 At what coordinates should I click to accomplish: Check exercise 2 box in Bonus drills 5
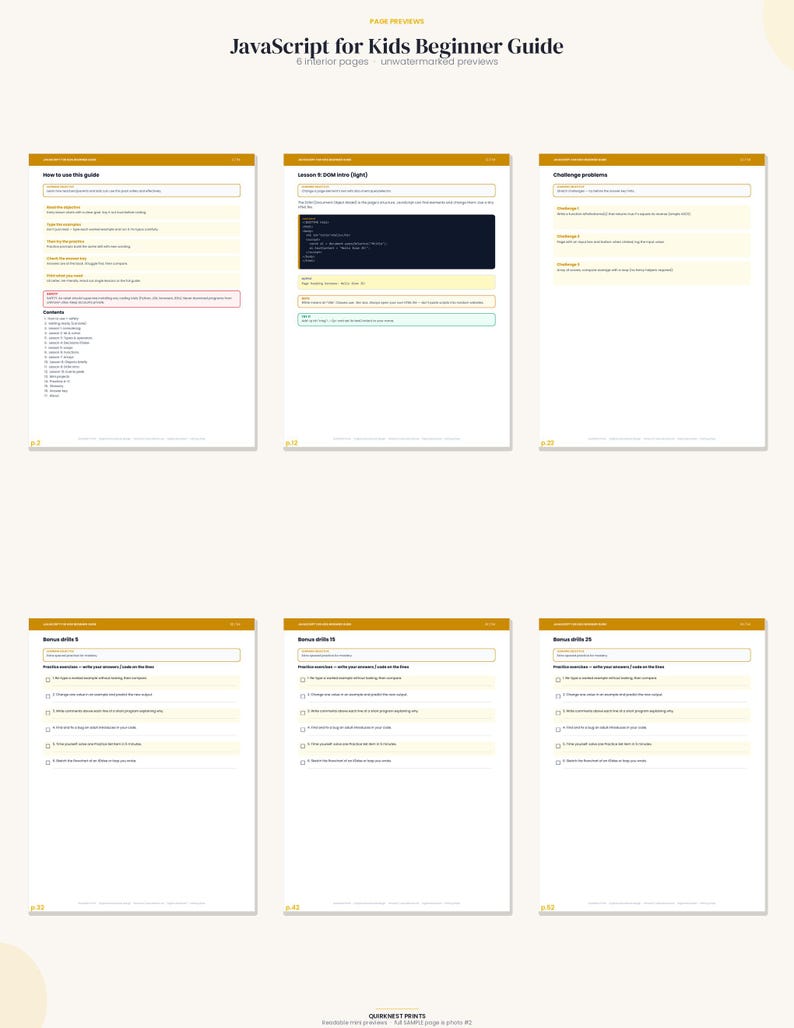[x=48, y=696]
